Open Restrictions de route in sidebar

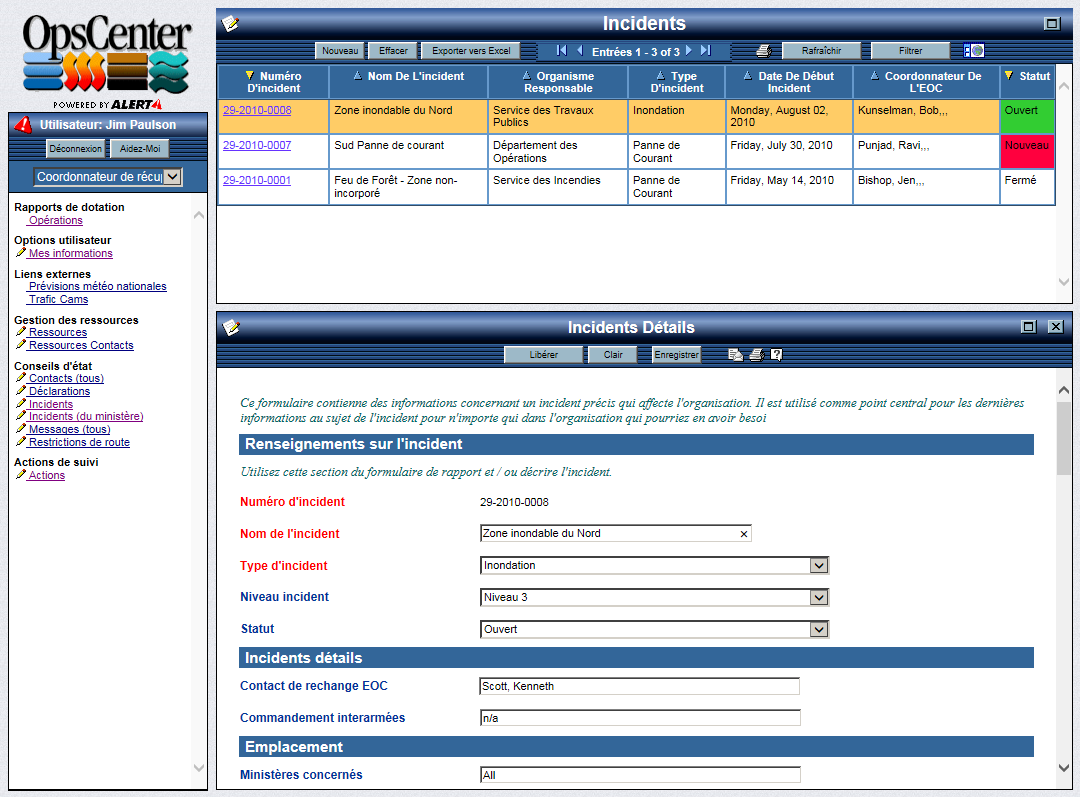(79, 443)
